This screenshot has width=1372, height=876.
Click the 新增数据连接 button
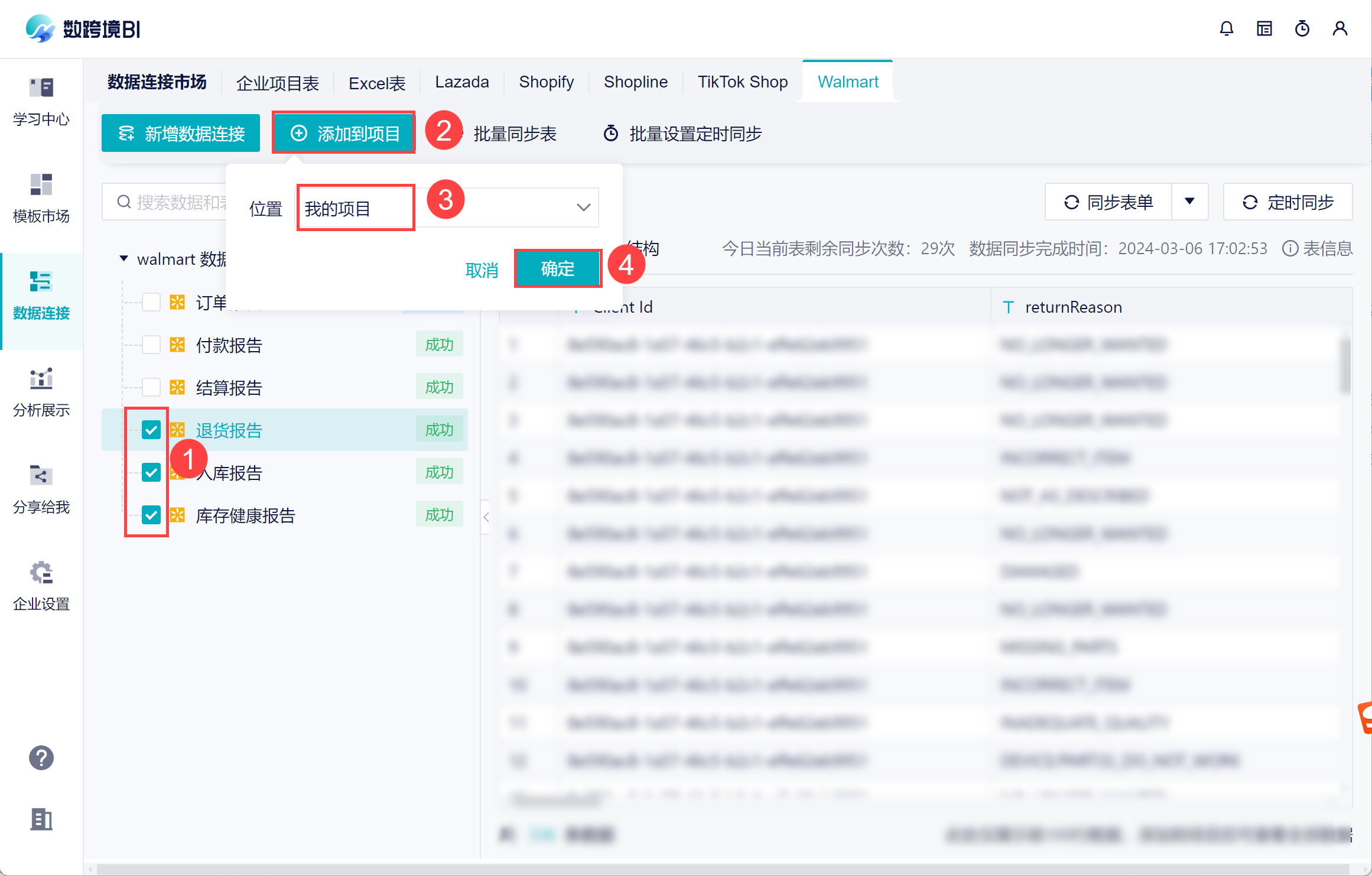pyautogui.click(x=181, y=133)
